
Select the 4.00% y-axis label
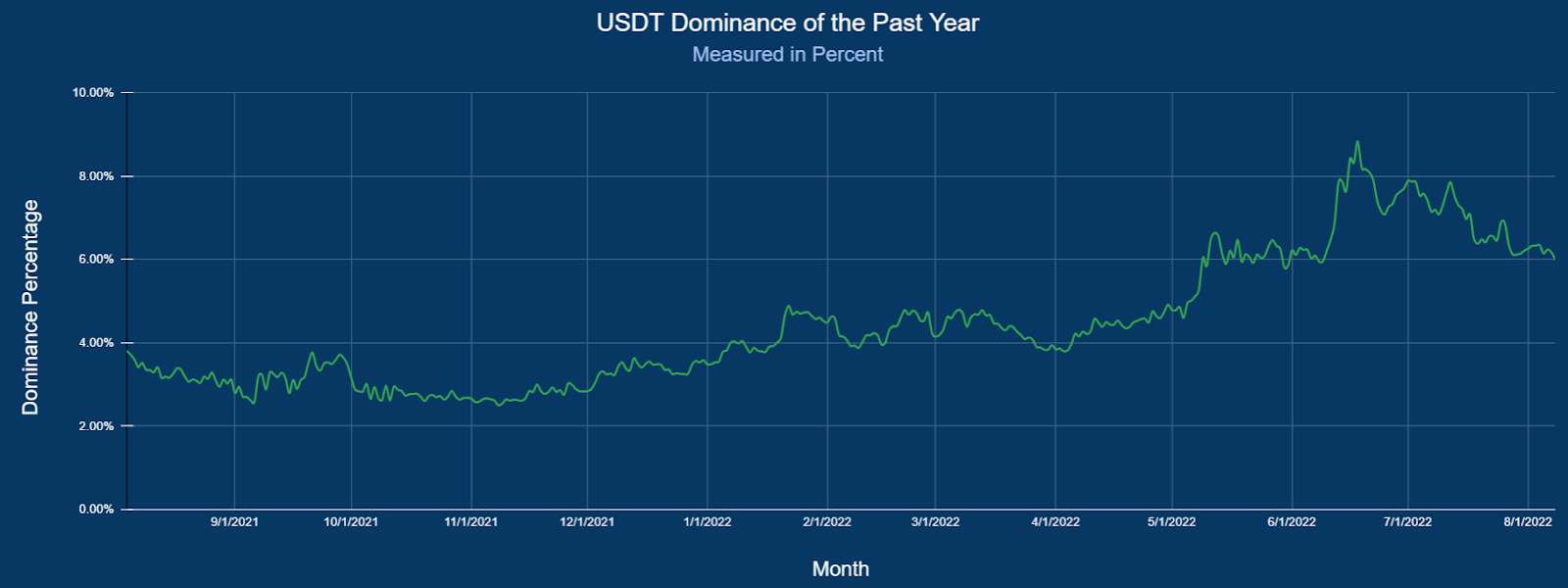(96, 343)
